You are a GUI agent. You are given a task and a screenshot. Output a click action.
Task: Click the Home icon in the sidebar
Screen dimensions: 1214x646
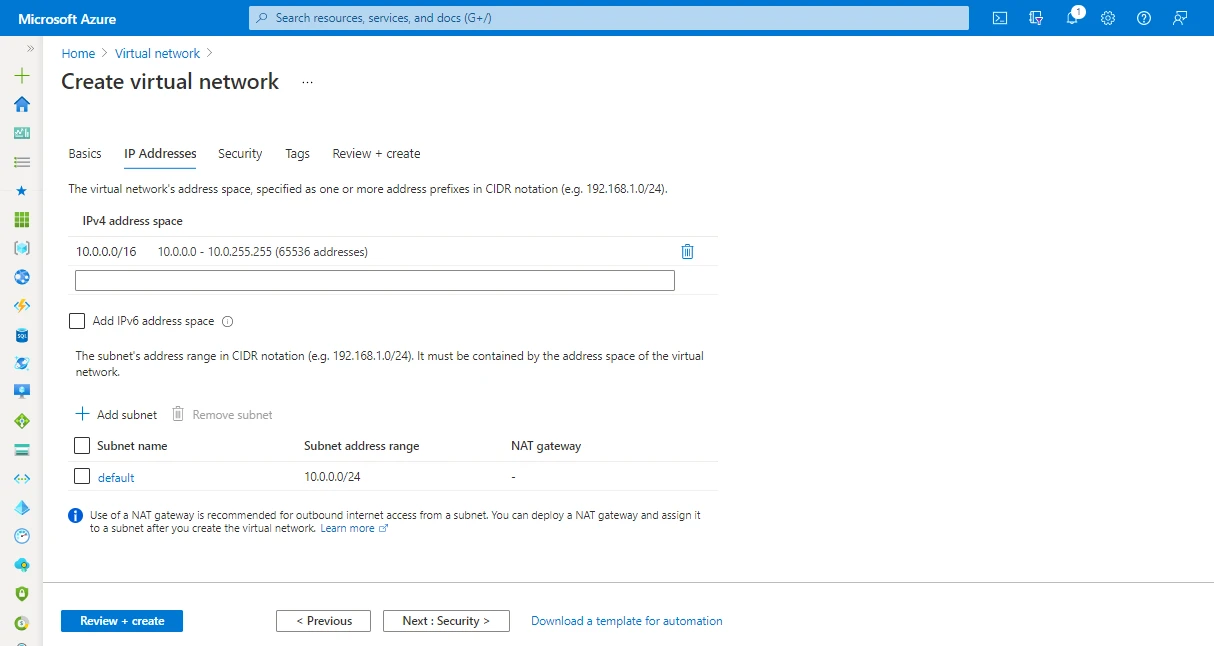(x=22, y=104)
